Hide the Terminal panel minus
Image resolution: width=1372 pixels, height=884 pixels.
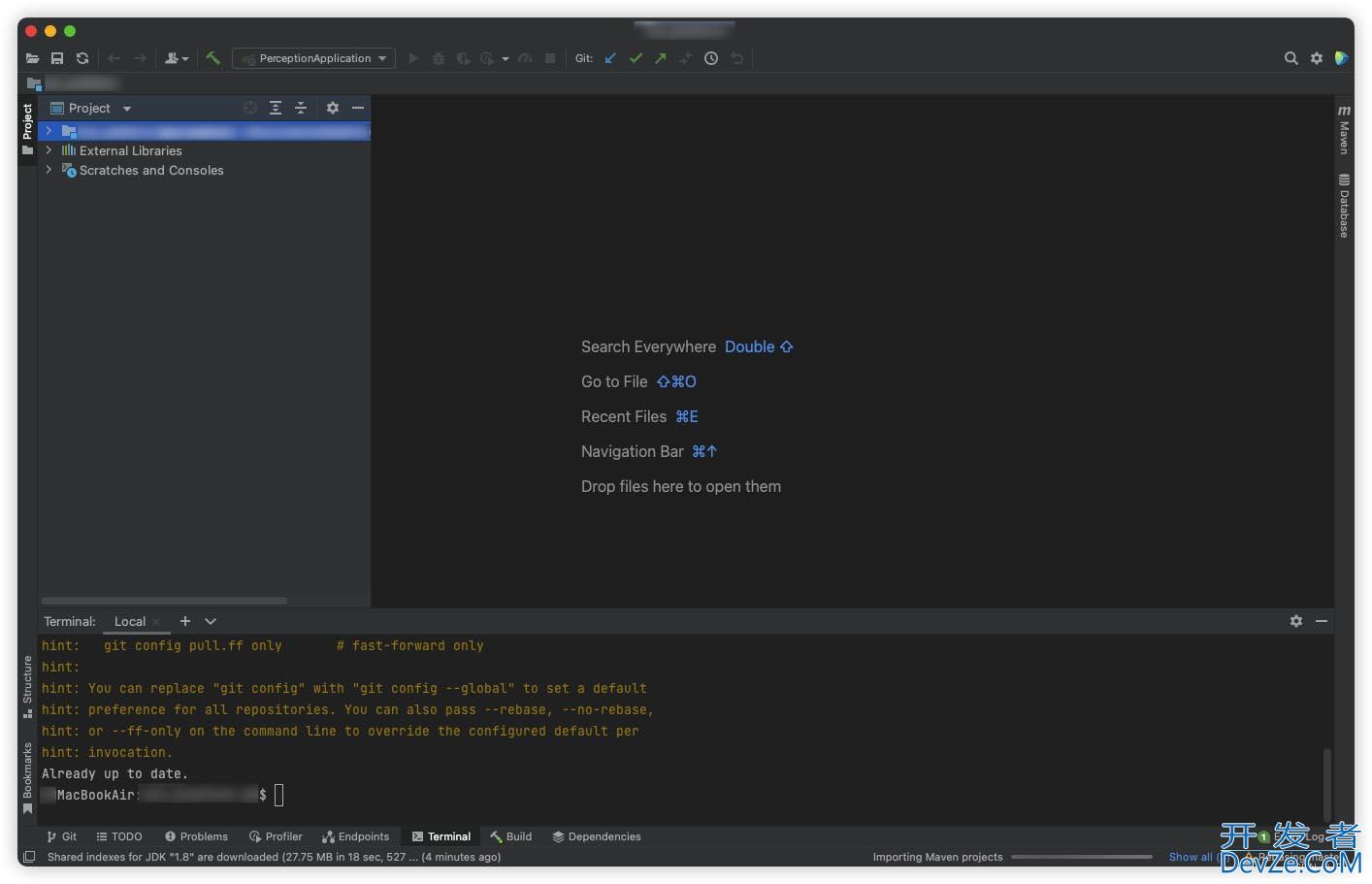click(x=1322, y=621)
